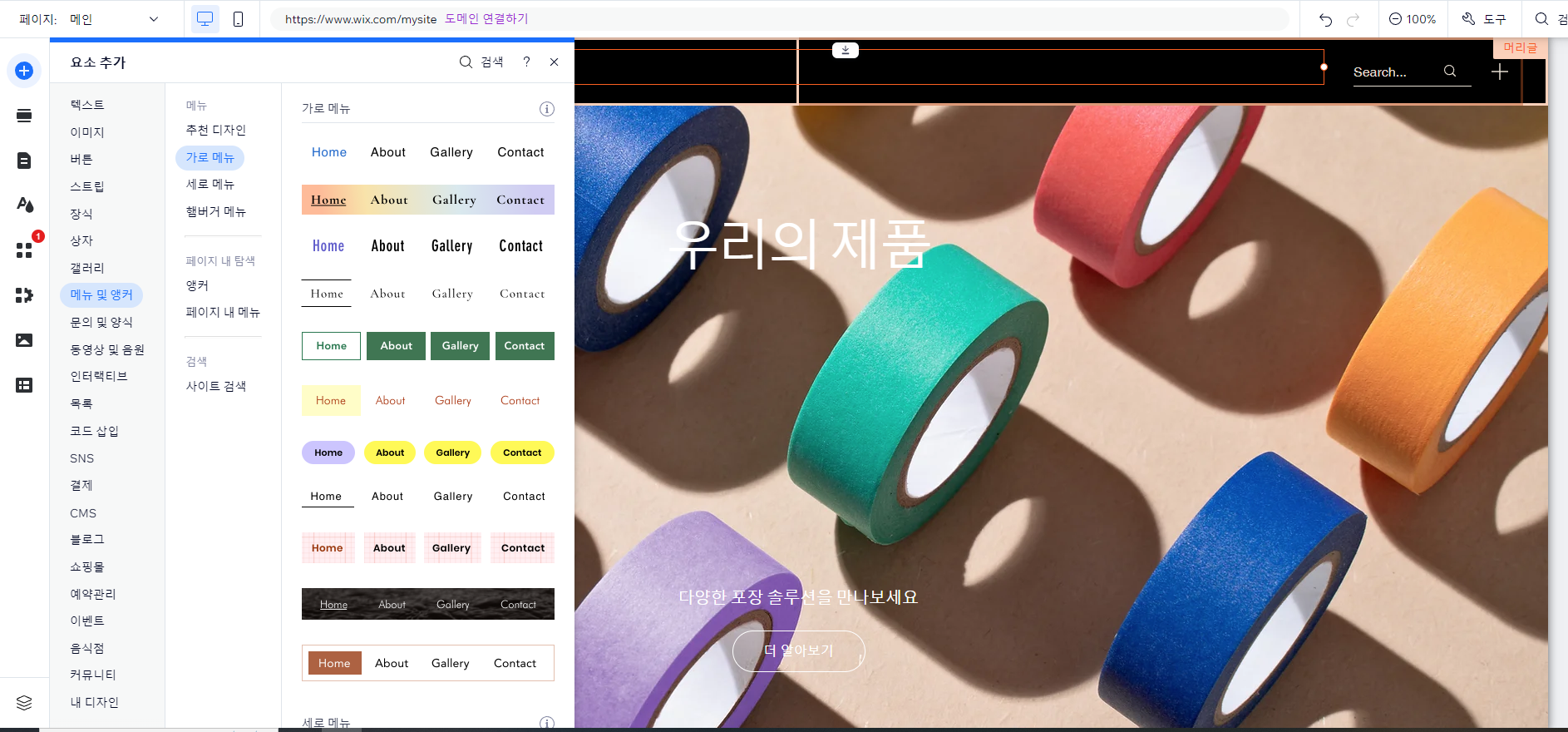Click the download arrow handle on header
Viewport: 1568px width, 732px height.
846,50
